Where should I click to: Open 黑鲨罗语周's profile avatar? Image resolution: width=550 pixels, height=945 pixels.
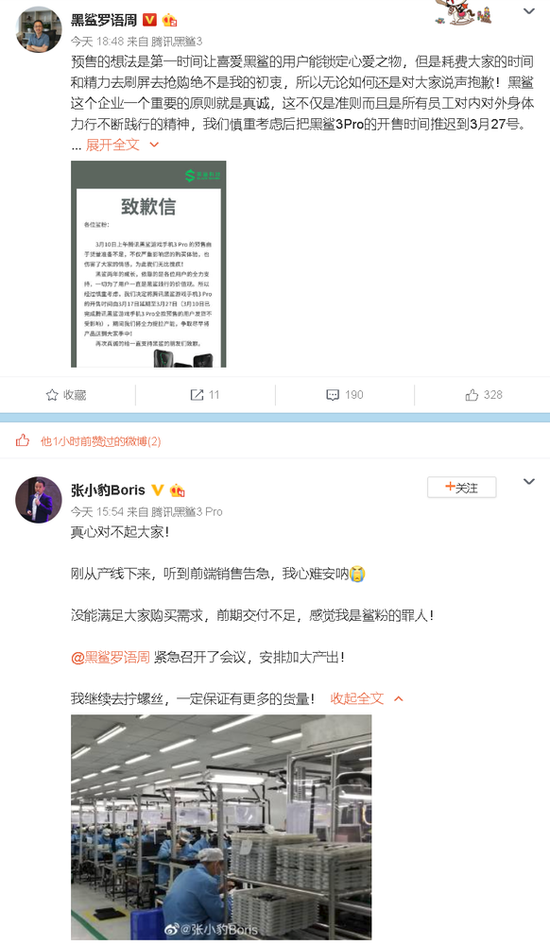pyautogui.click(x=38, y=31)
